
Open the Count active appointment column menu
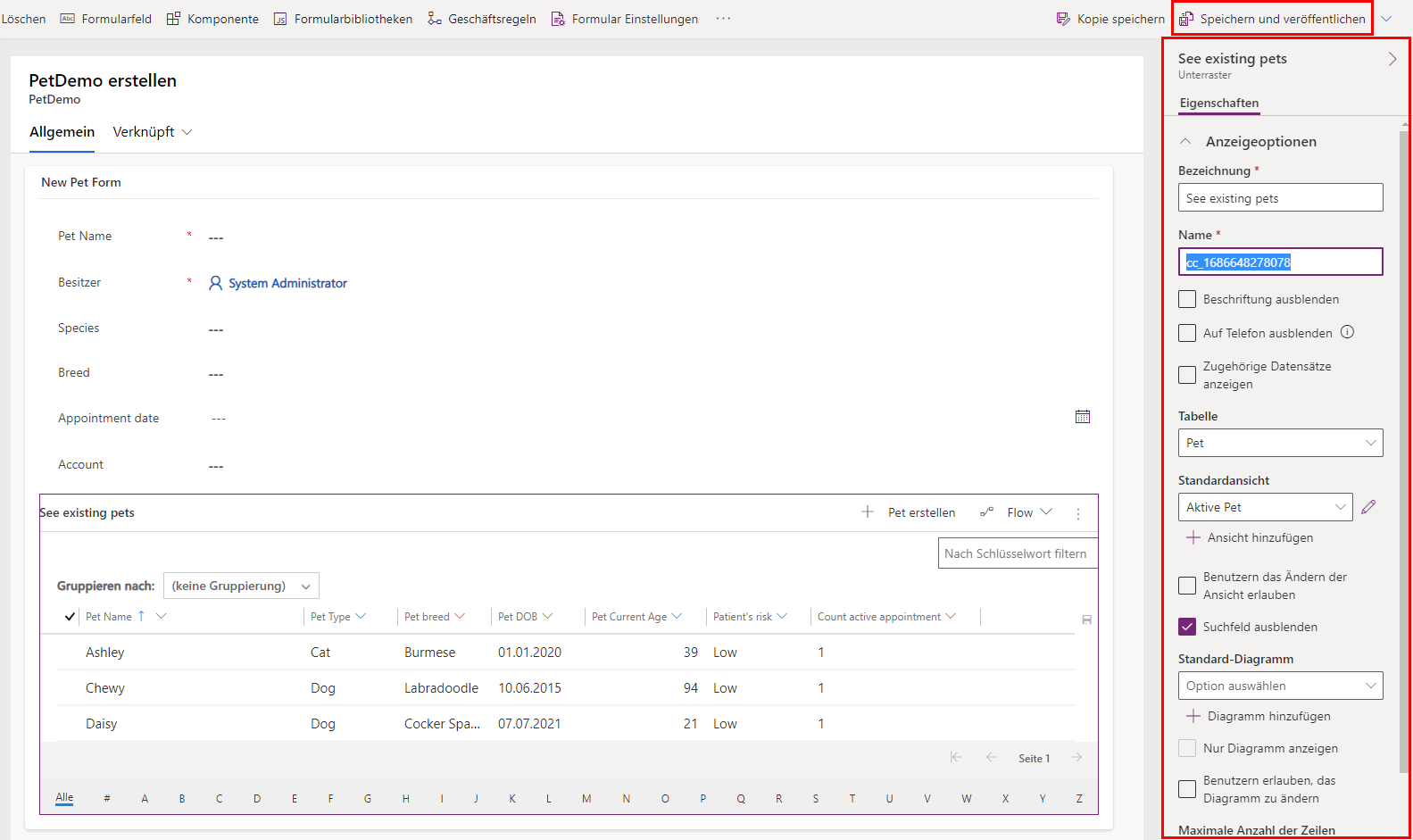click(x=951, y=616)
